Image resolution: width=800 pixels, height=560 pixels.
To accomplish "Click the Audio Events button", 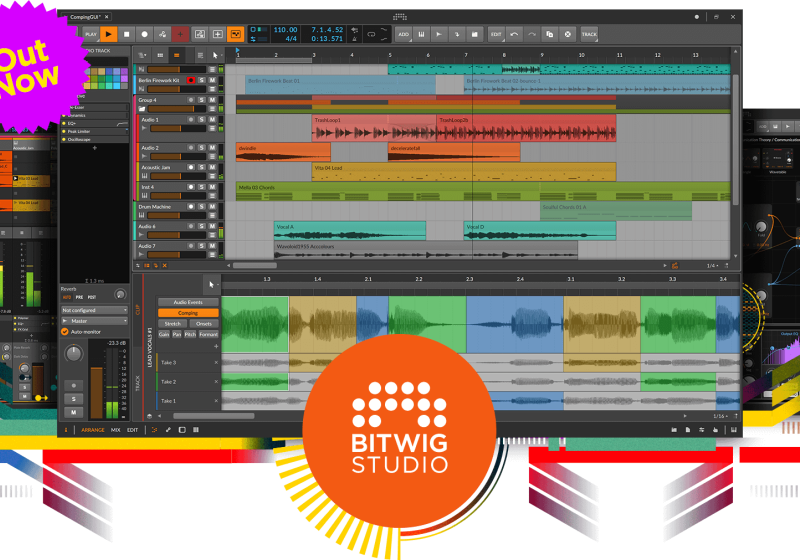I will (x=188, y=302).
